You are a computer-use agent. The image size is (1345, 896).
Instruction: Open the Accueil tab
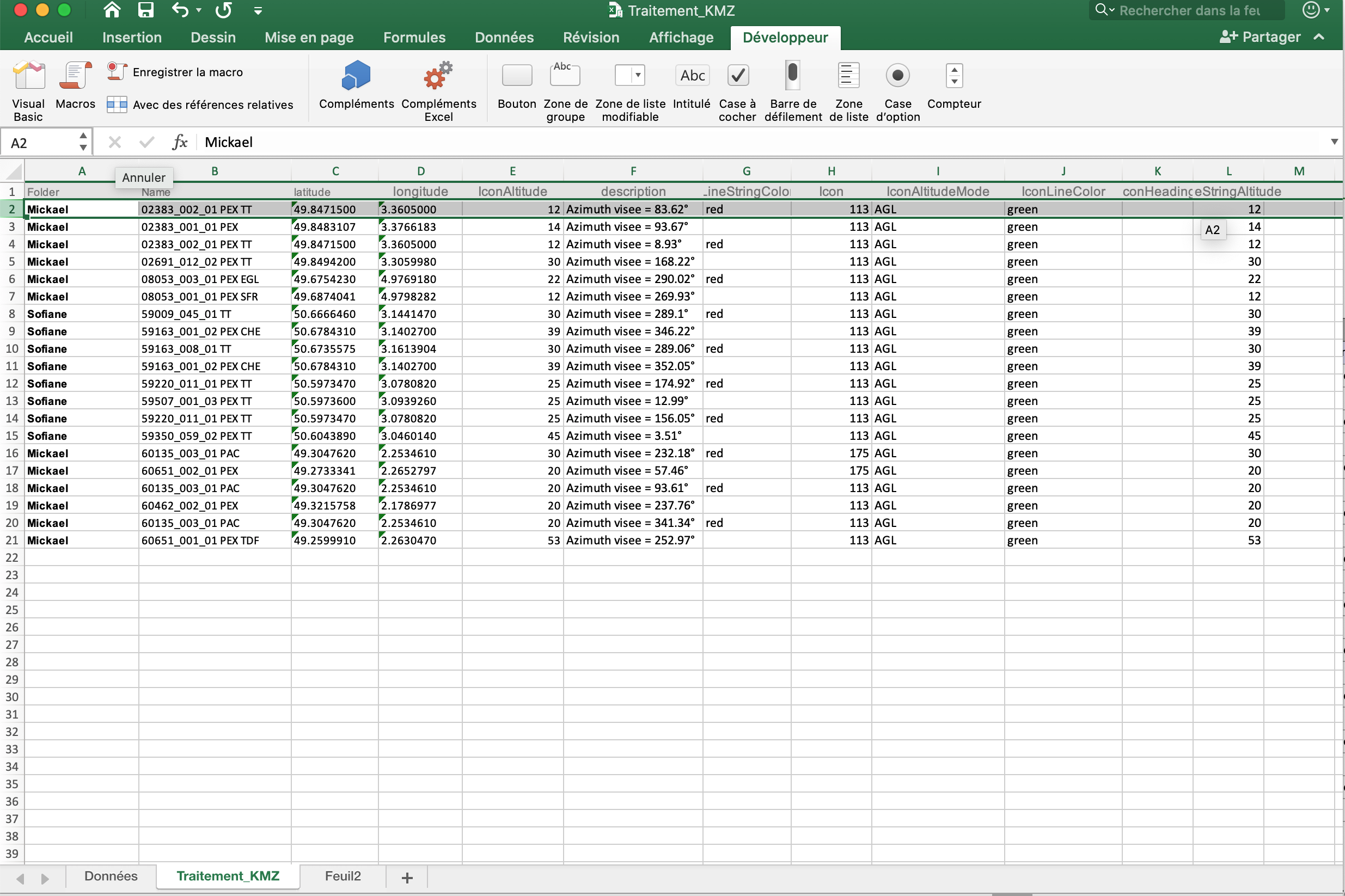coord(48,38)
